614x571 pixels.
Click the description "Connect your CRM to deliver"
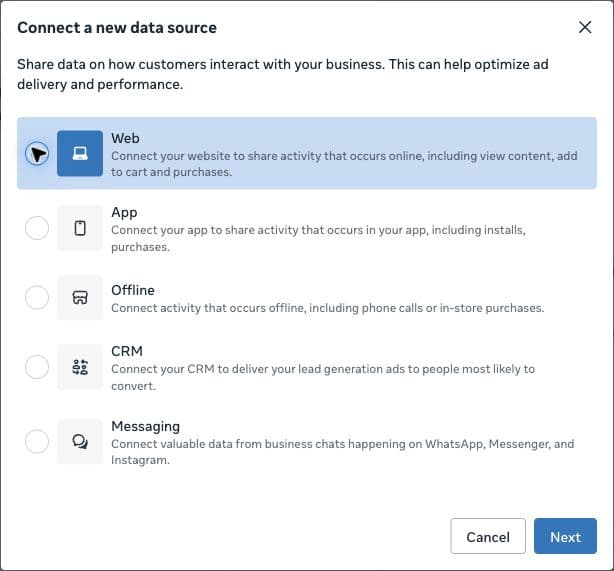coord(323,378)
